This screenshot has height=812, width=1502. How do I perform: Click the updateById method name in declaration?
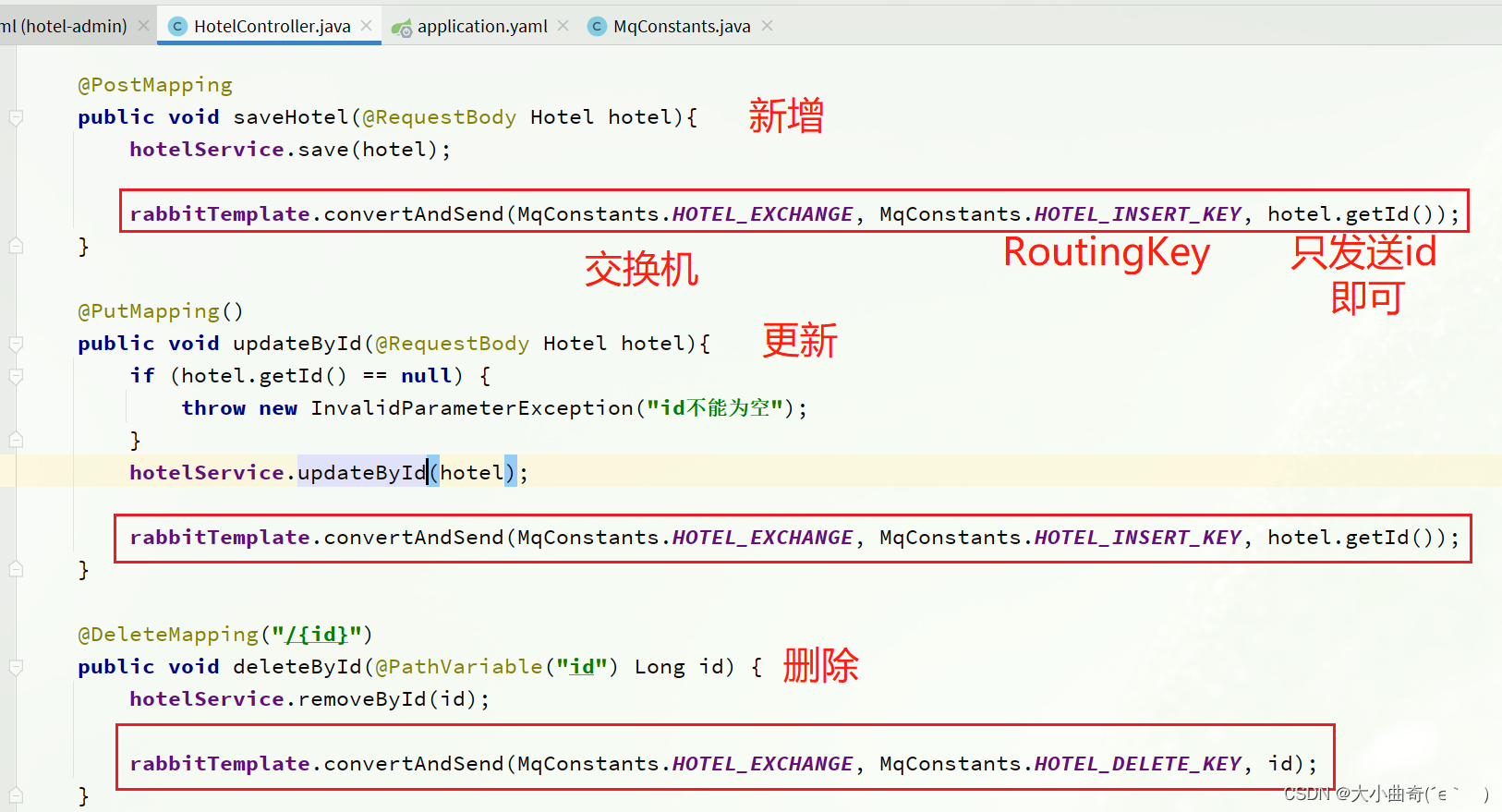[x=297, y=344]
